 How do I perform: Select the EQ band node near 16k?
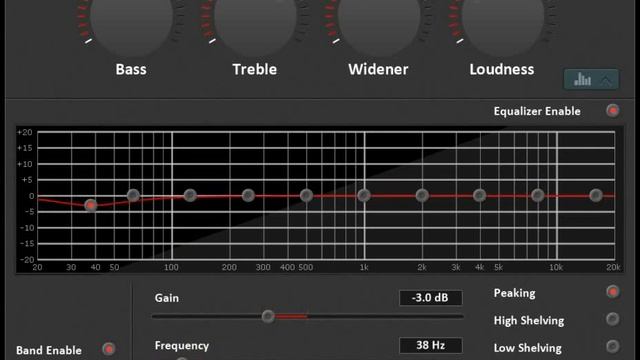[x=596, y=196]
